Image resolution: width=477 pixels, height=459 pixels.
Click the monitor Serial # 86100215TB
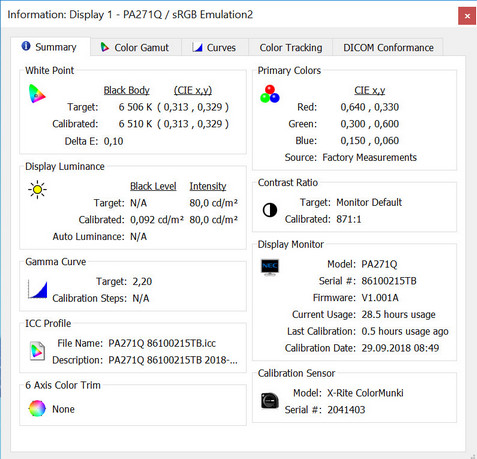(389, 281)
